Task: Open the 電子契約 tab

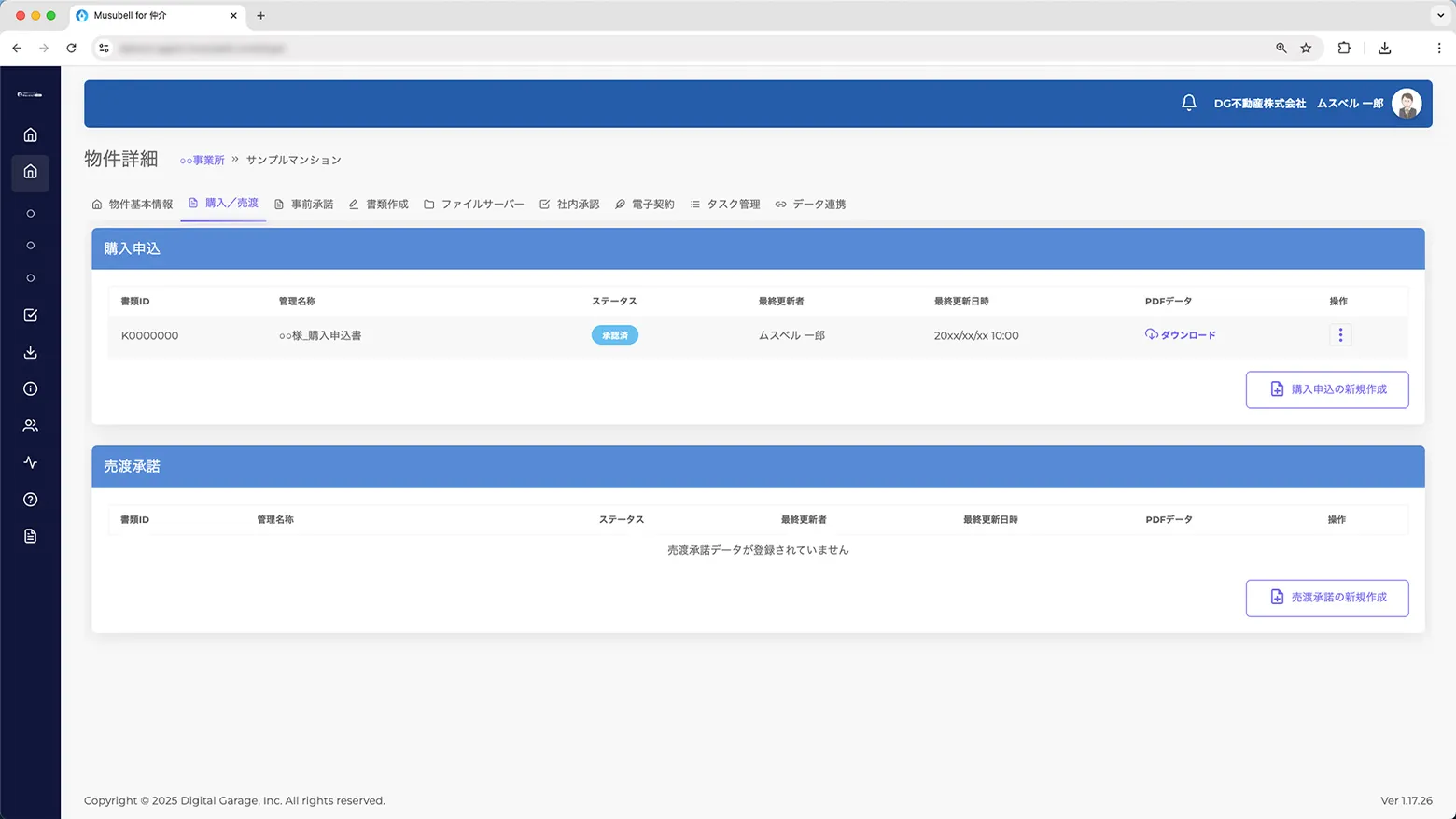Action: click(644, 205)
